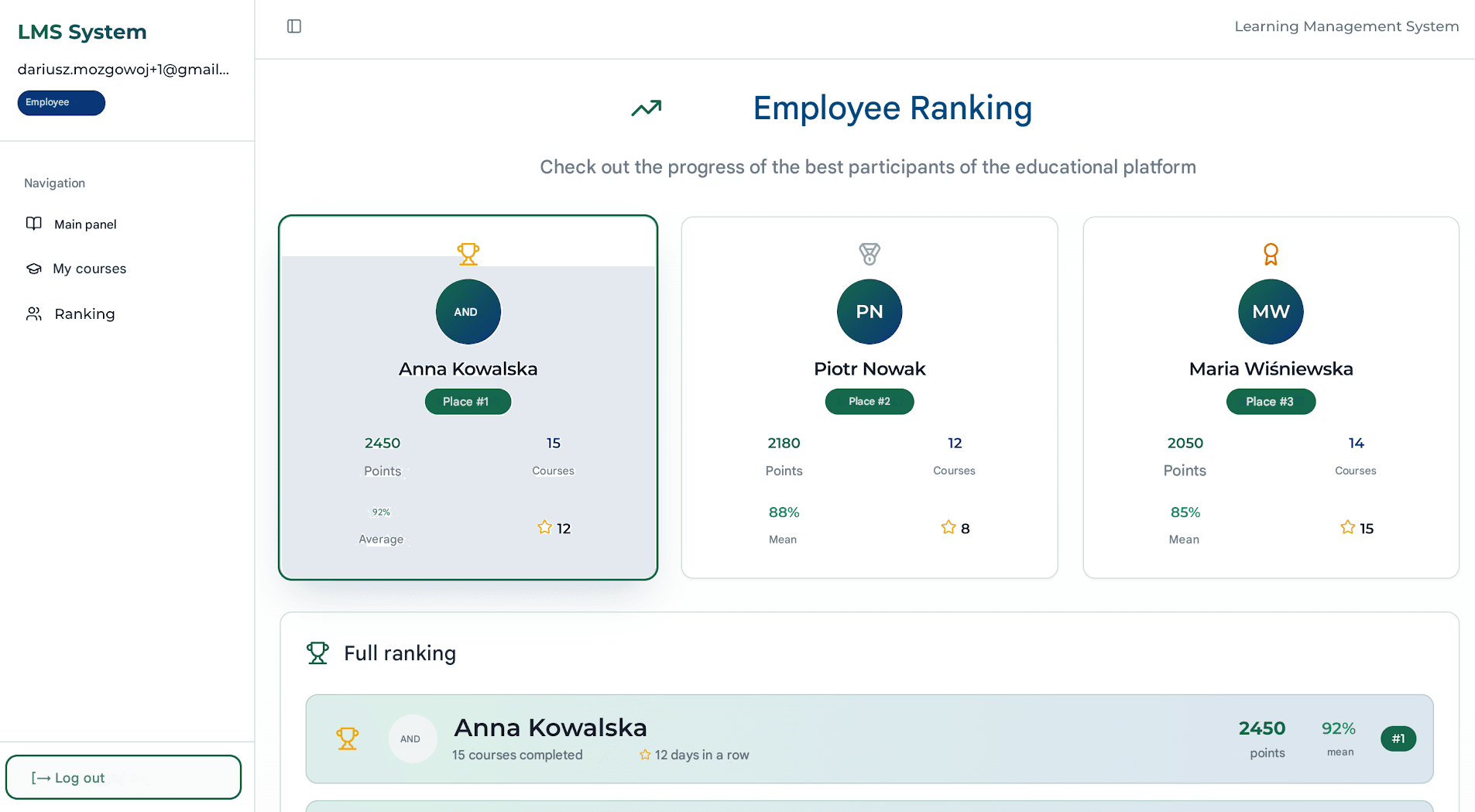
Task: Click the small AND avatar in the full ranking row
Action: click(x=413, y=738)
